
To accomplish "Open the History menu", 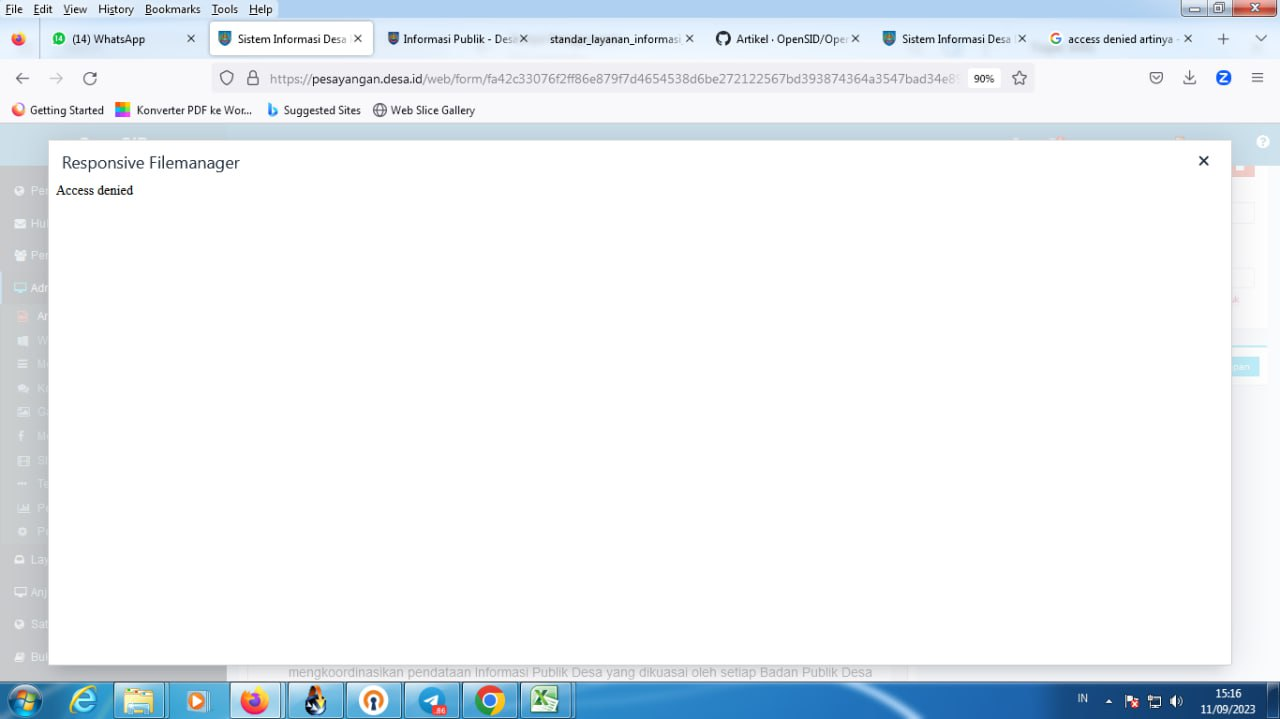I will pyautogui.click(x=116, y=9).
